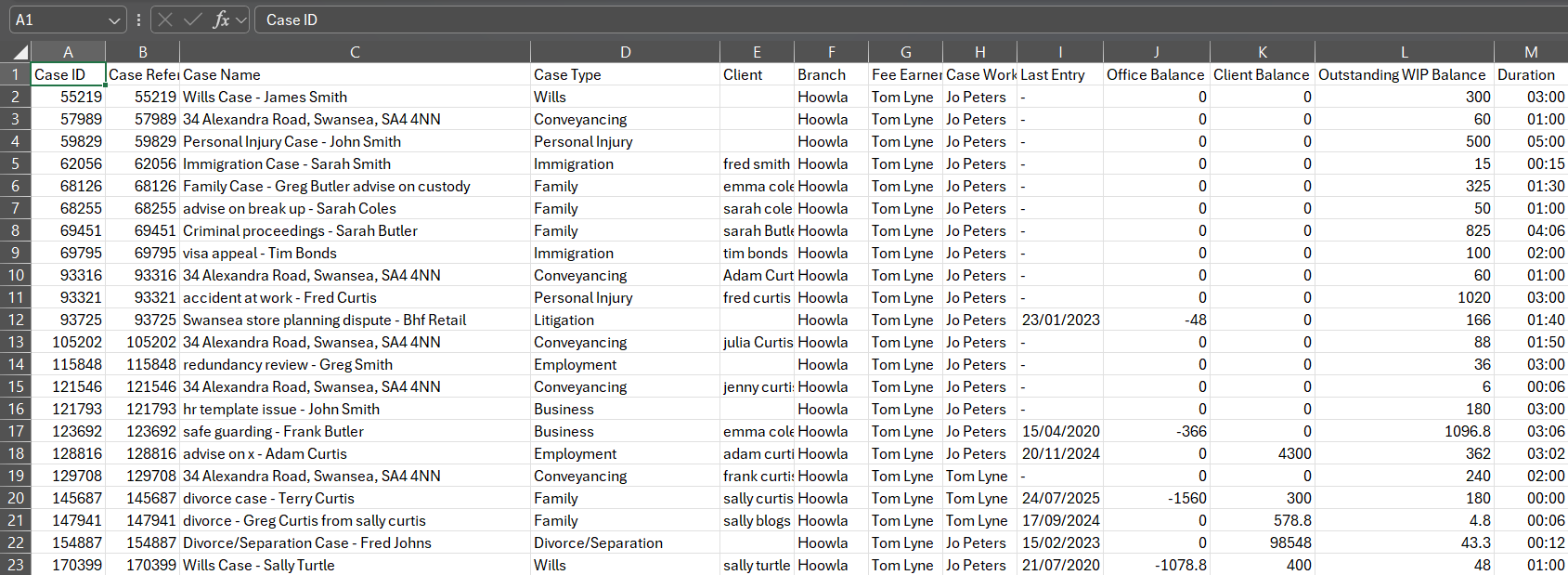The width and height of the screenshot is (1568, 575).
Task: Click client cell sally blogs
Action: 757,520
